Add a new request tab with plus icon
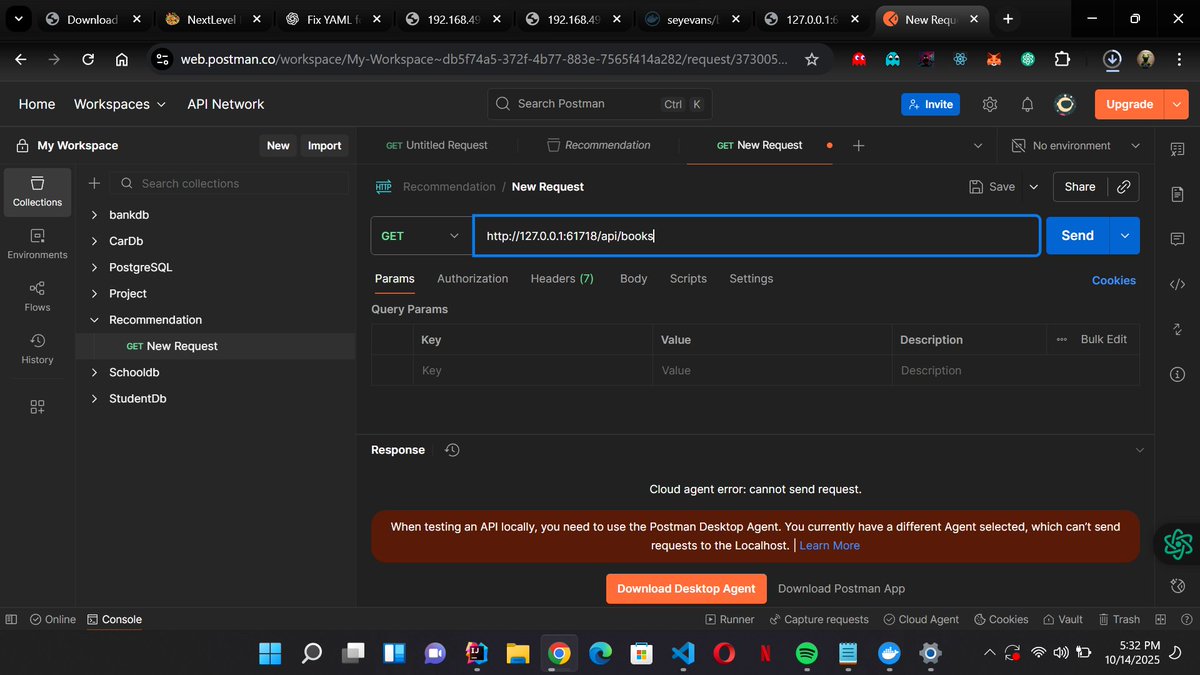 (x=858, y=145)
